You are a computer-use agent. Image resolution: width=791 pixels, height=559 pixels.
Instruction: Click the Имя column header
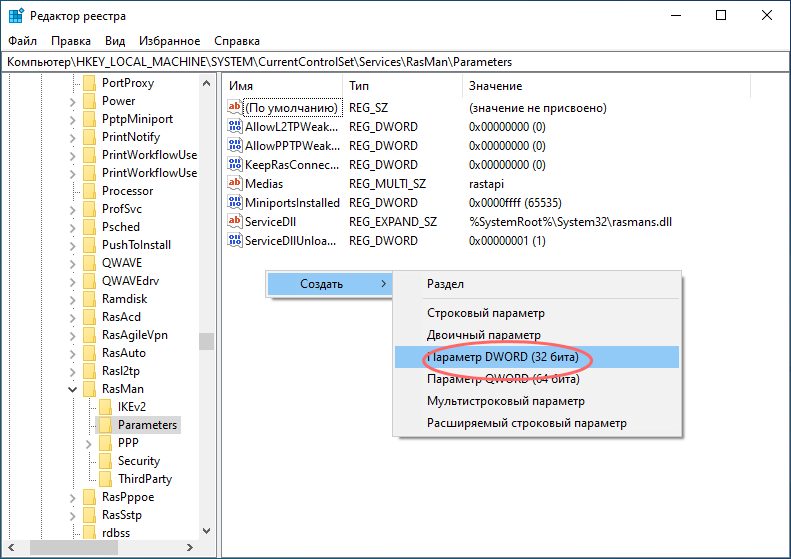pyautogui.click(x=284, y=86)
